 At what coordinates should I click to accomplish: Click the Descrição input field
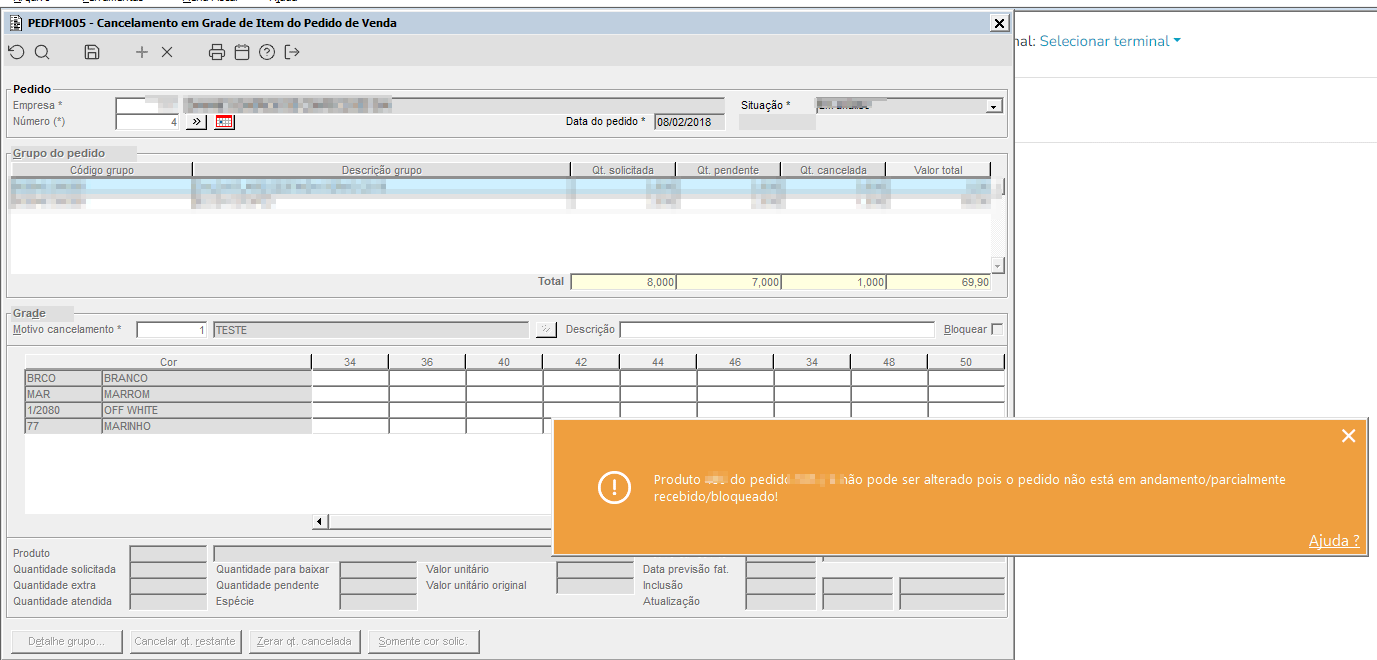tap(777, 330)
